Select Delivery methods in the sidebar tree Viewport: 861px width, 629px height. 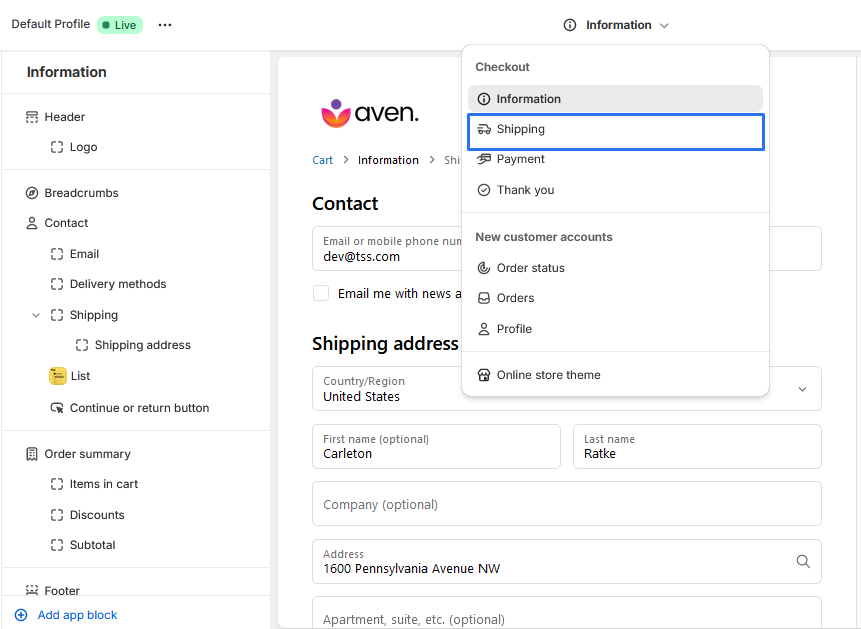coord(117,284)
